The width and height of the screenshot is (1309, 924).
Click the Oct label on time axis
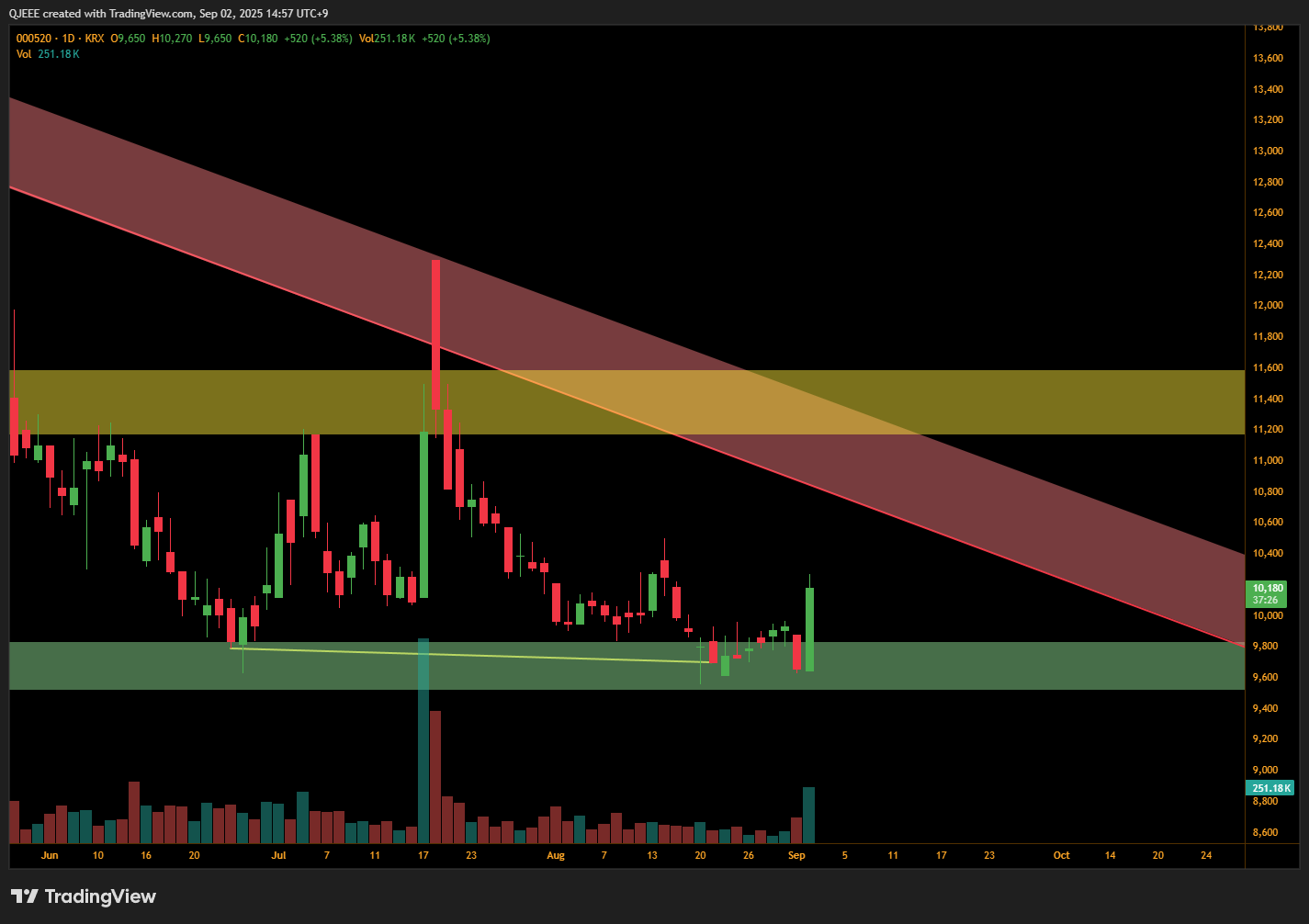(x=1061, y=855)
